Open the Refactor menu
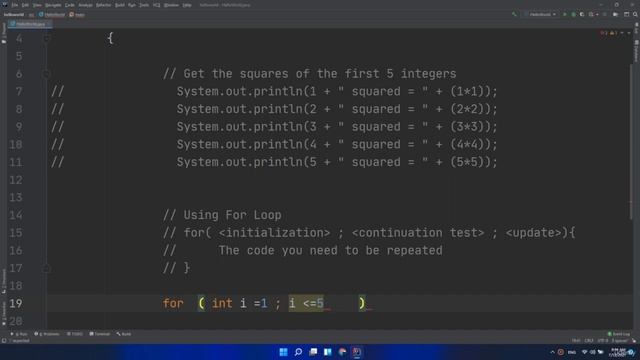The height and width of the screenshot is (360, 640). [x=103, y=5]
